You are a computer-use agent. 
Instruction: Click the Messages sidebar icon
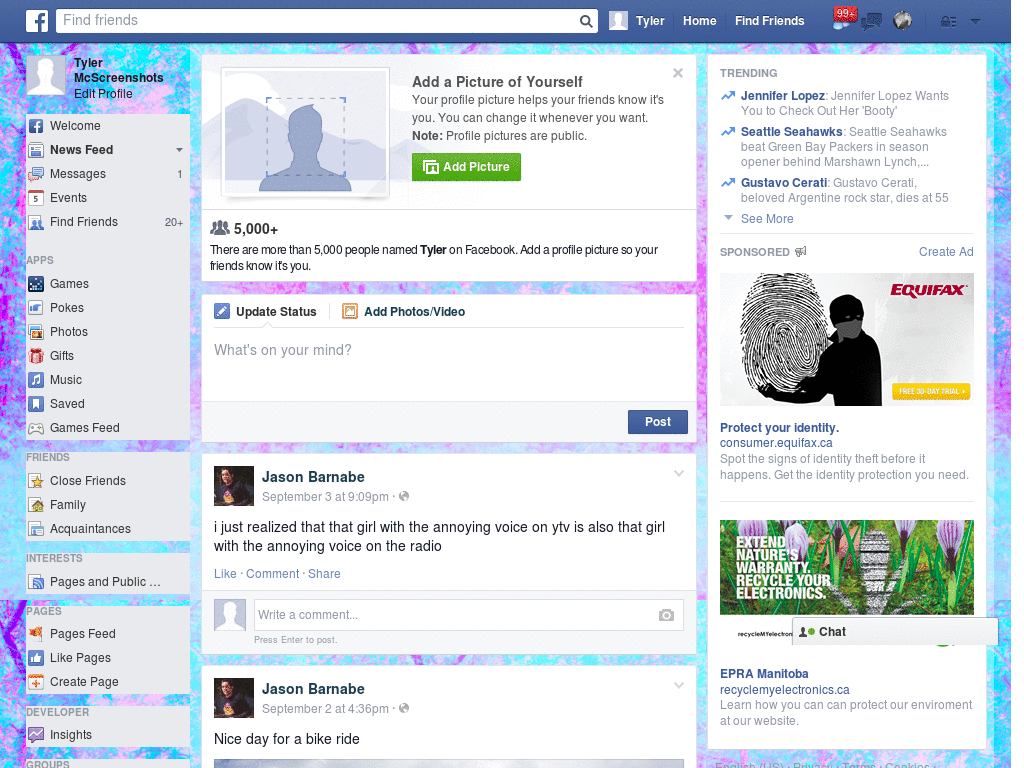point(37,174)
